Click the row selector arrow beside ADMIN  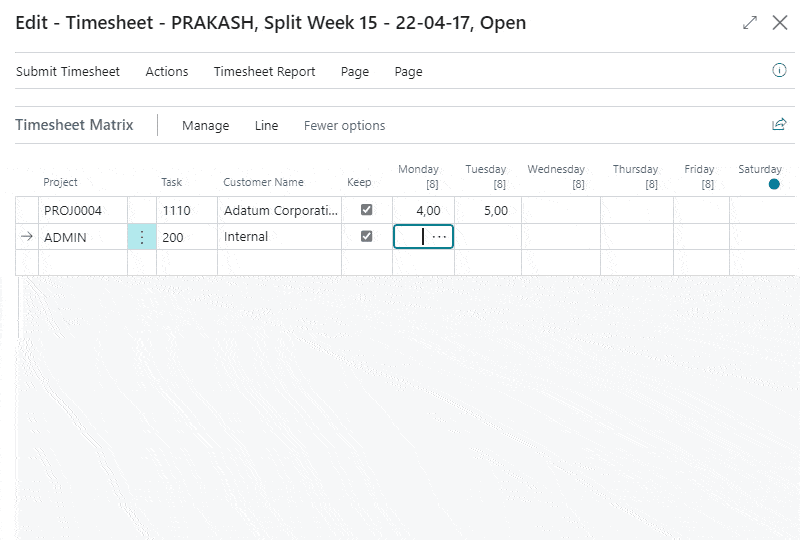tap(27, 237)
